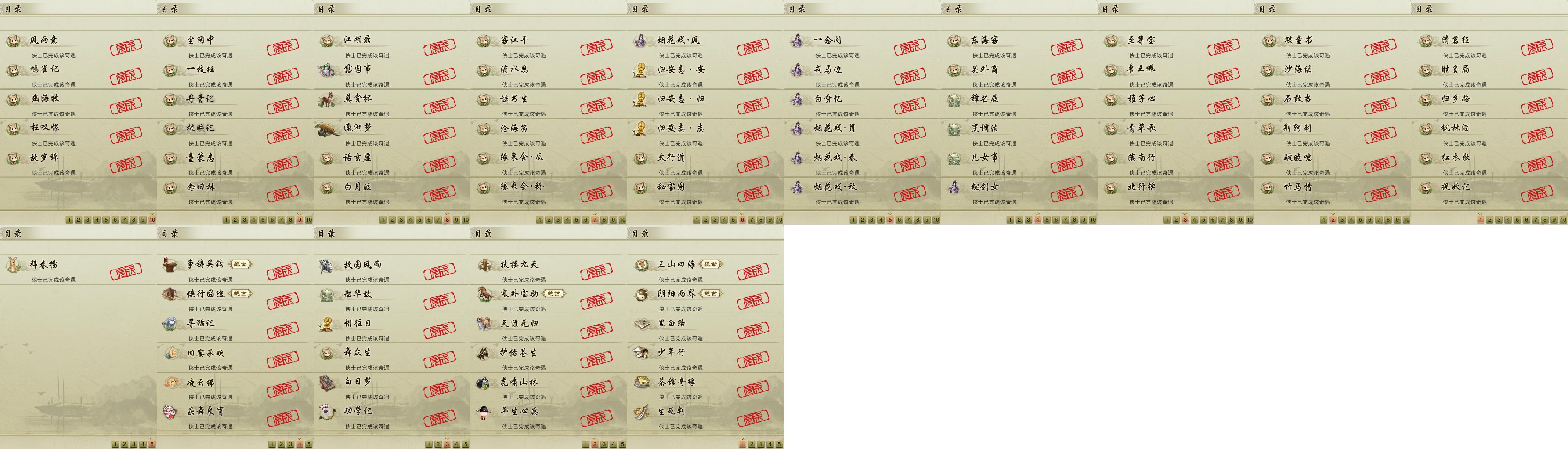The width and height of the screenshot is (1568, 449).
Task: Click the lizard icon beside 瀛洲梦
Action: [328, 128]
